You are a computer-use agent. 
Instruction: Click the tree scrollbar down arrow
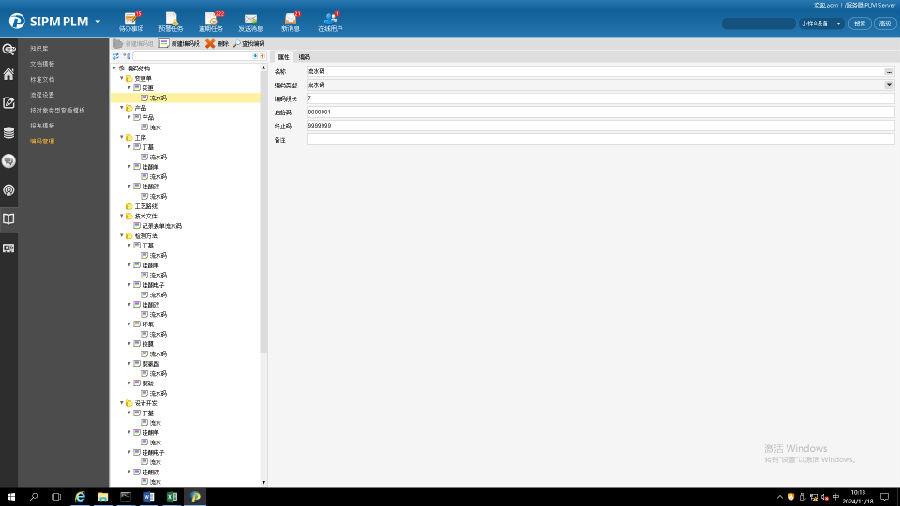[x=263, y=482]
